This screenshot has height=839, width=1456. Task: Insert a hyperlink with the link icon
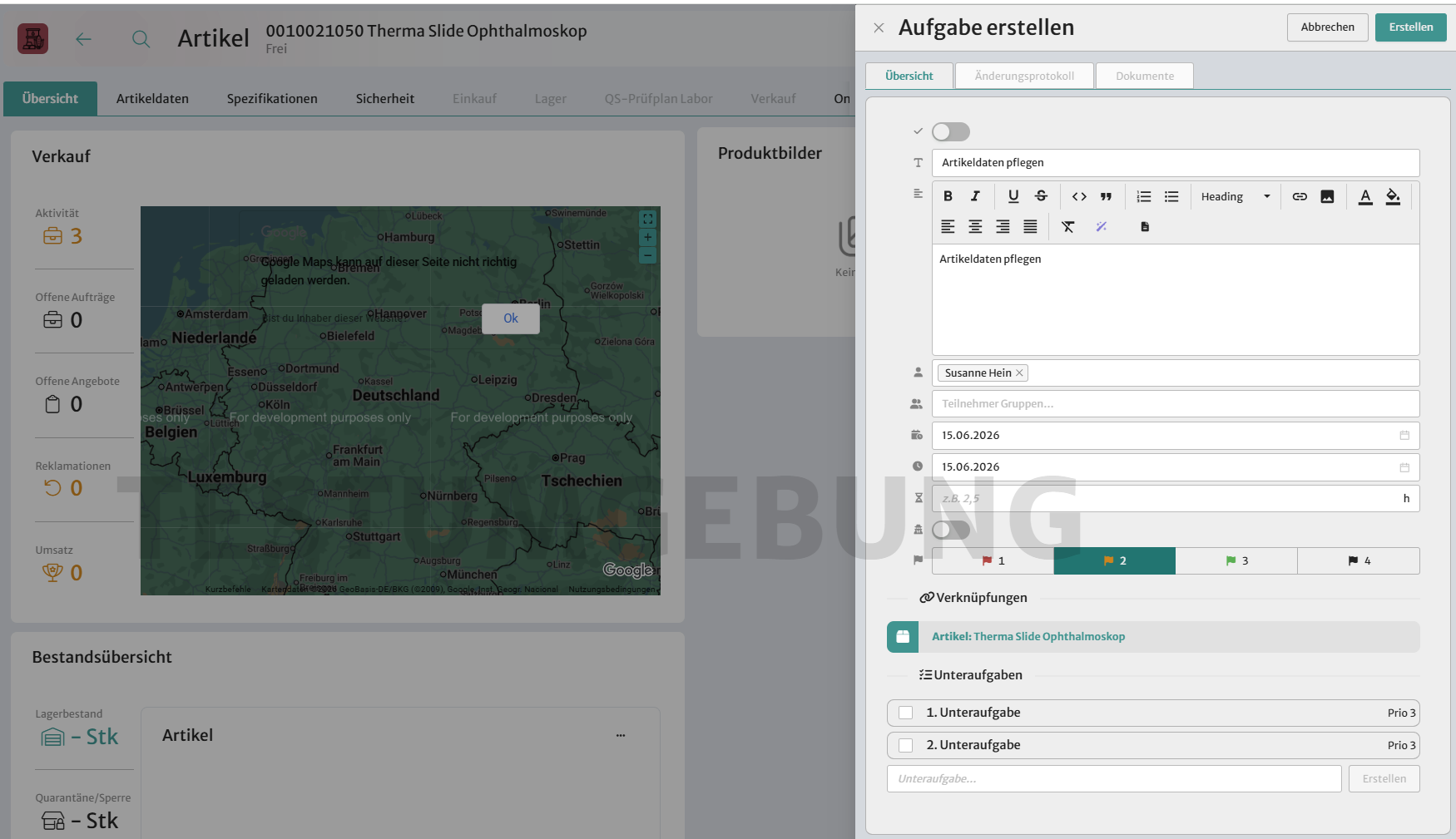pyautogui.click(x=1300, y=196)
